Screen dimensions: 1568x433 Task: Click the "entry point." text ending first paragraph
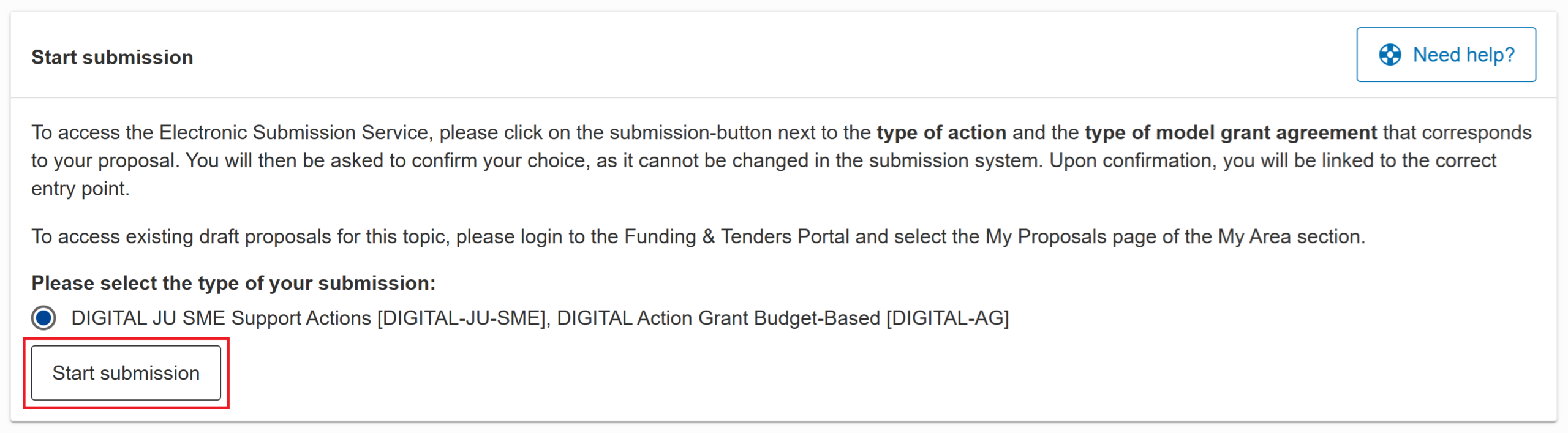[x=80, y=189]
